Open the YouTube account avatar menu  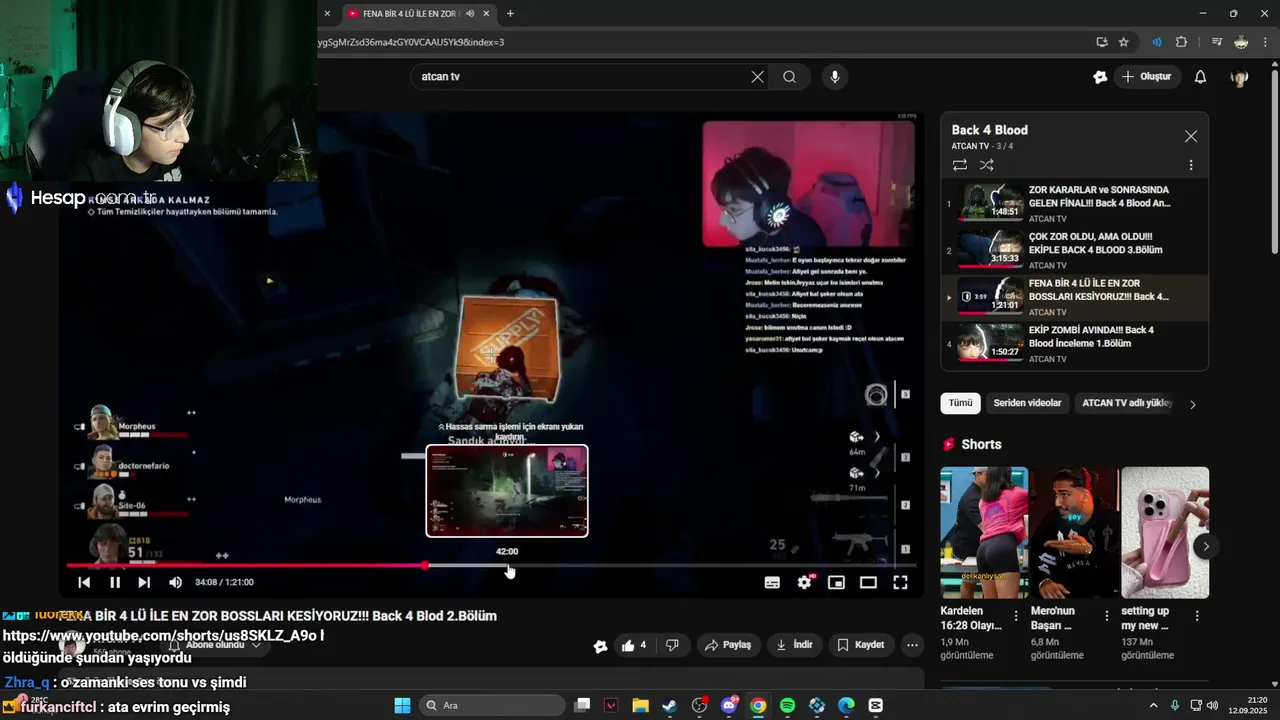(1240, 77)
